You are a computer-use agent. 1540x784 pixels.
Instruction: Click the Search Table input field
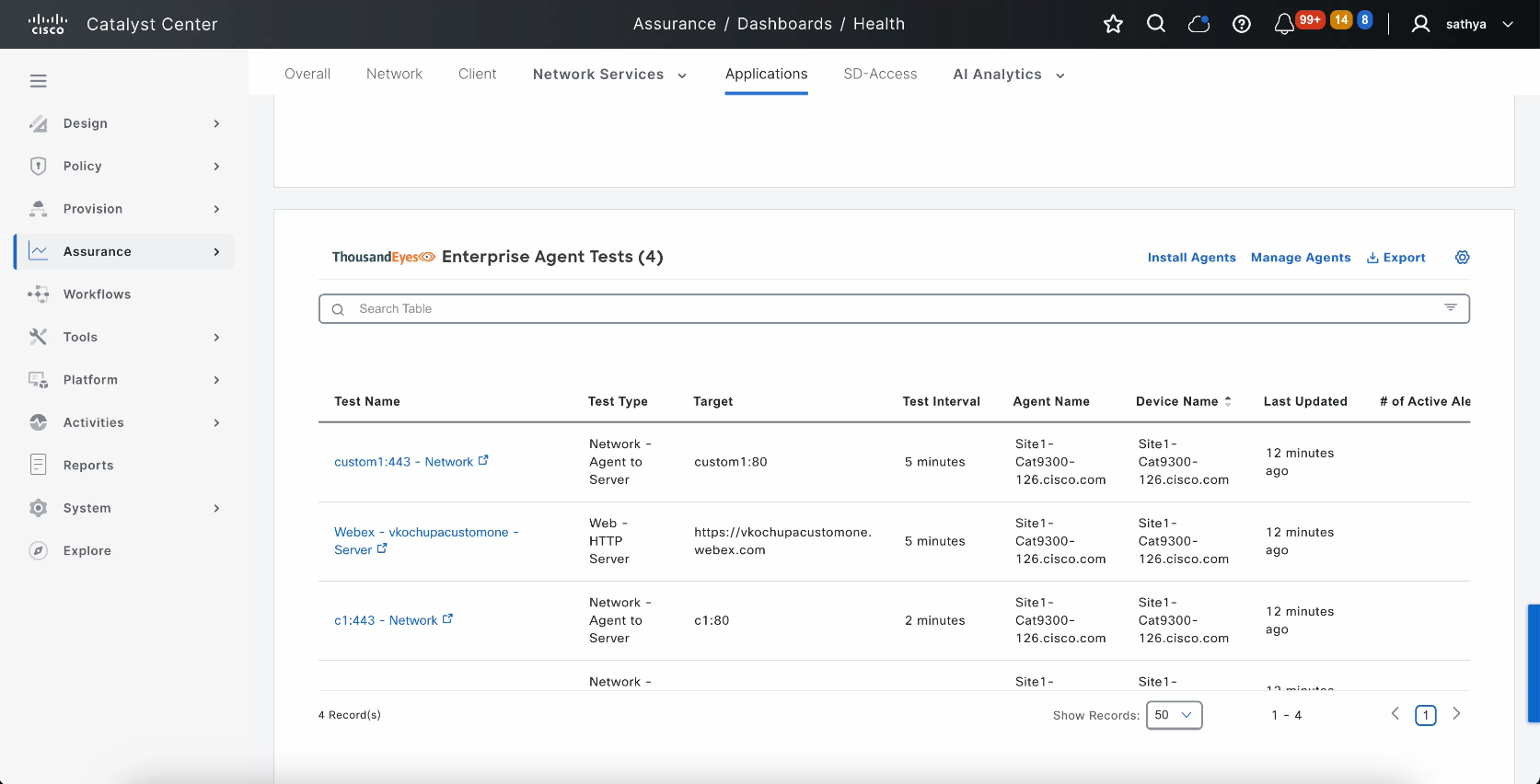[884, 309]
